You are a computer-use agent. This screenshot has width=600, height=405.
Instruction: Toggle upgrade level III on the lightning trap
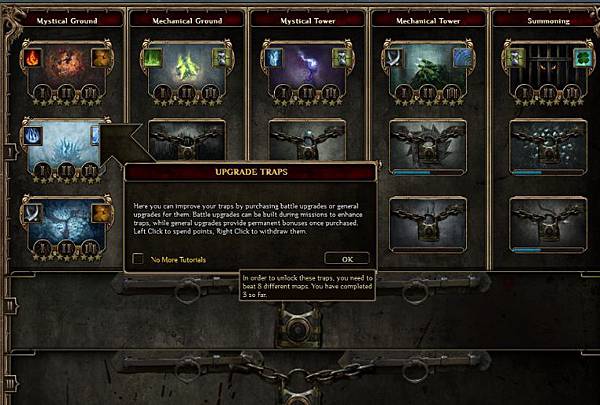330,92
